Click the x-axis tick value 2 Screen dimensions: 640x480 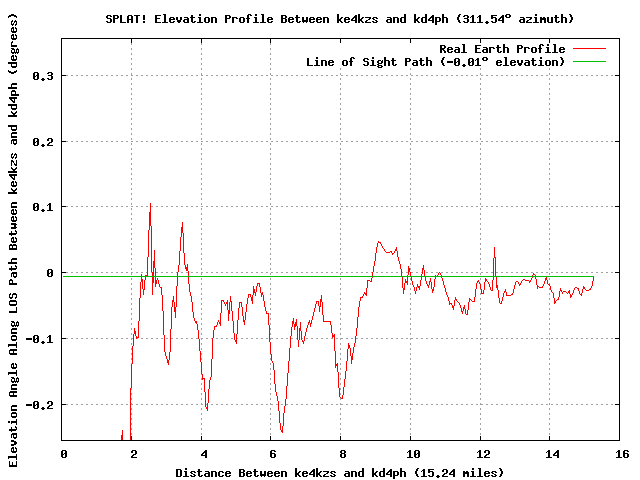[x=133, y=454]
